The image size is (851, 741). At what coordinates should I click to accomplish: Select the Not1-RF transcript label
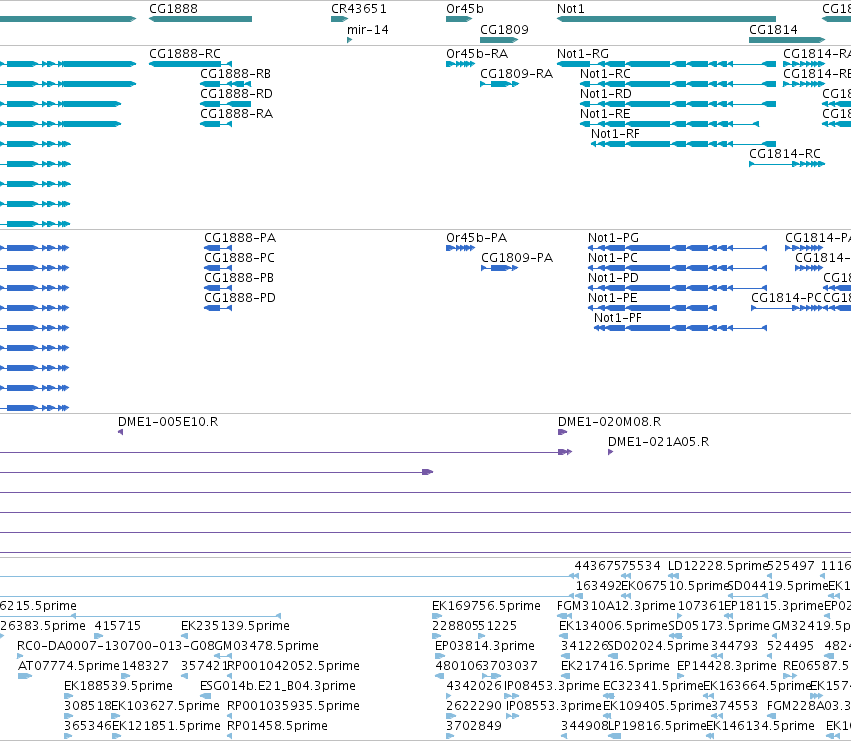tap(615, 134)
